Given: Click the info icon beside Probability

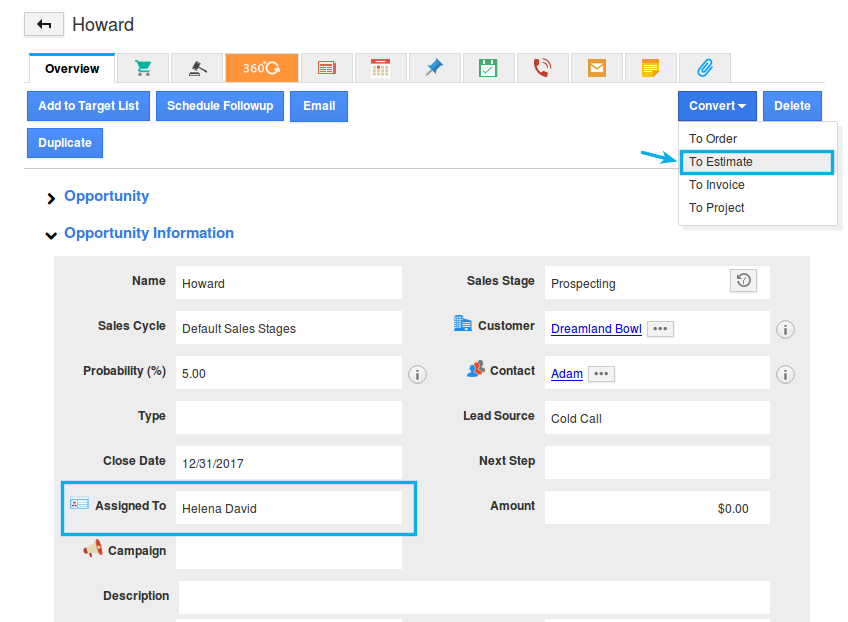Looking at the screenshot, I should pyautogui.click(x=418, y=374).
